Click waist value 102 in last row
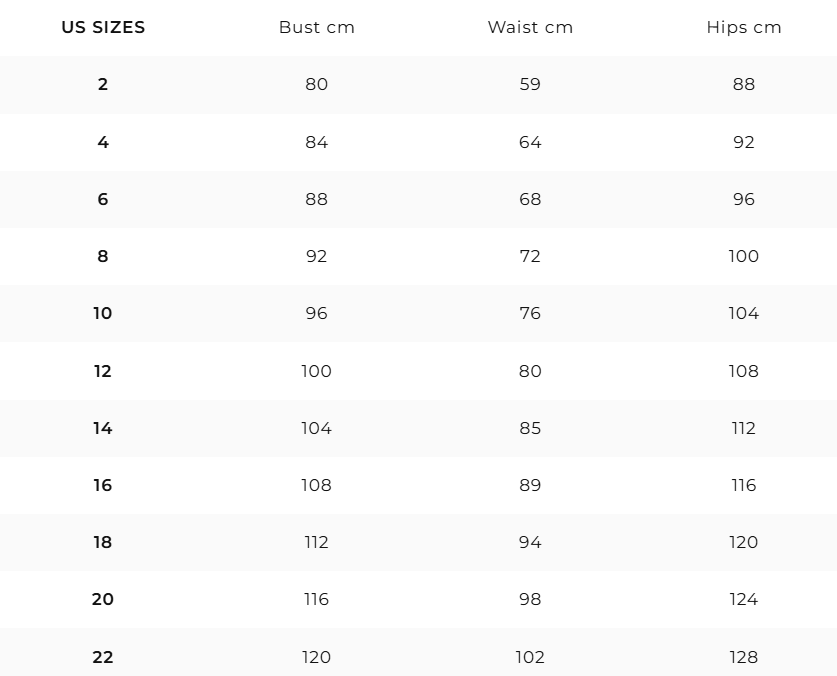This screenshot has height=676, width=837. click(530, 657)
